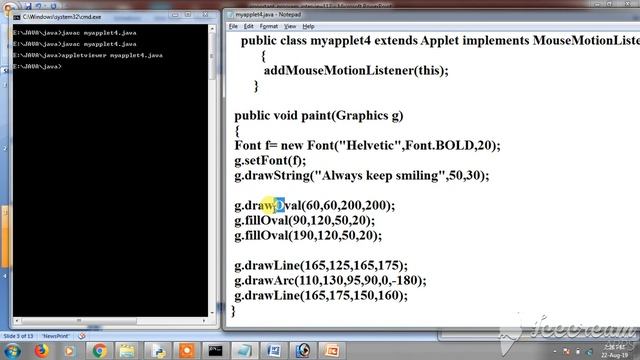Click the 'g.drawLine(165,125,165,175);' line
The height and width of the screenshot is (360, 640).
click(321, 266)
